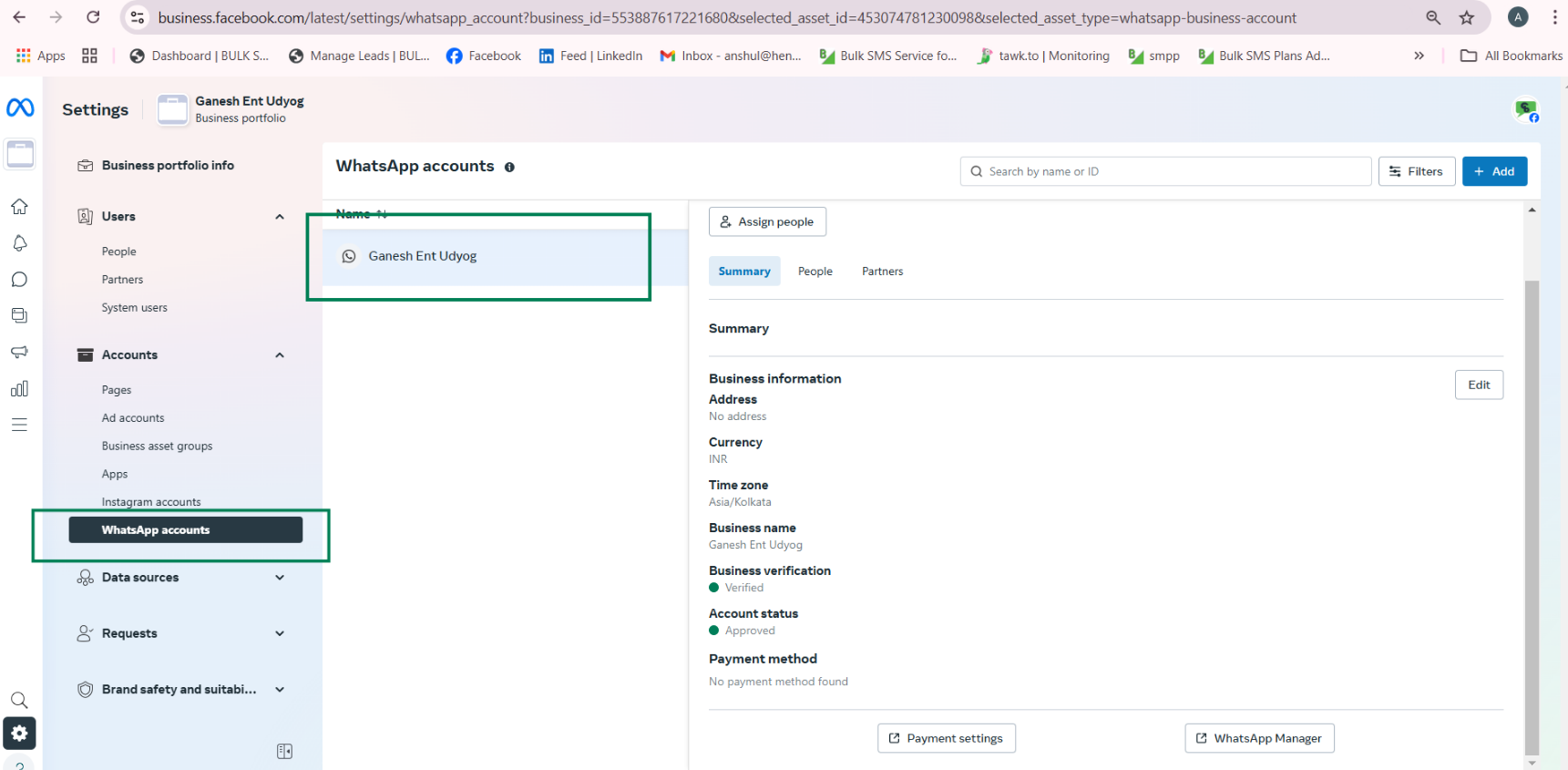Open the Notifications bell icon

19,243
